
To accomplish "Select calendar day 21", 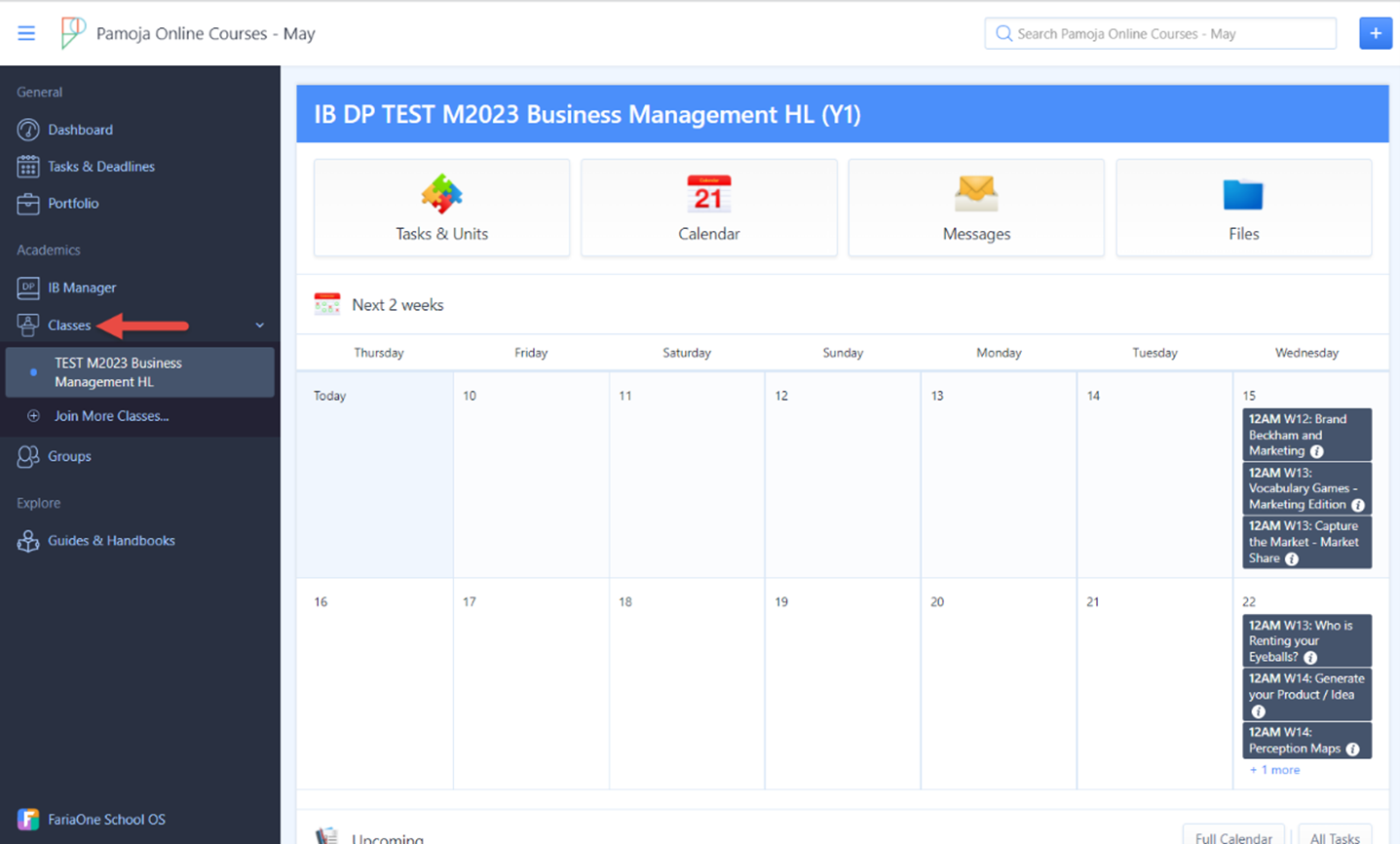I will (1154, 683).
